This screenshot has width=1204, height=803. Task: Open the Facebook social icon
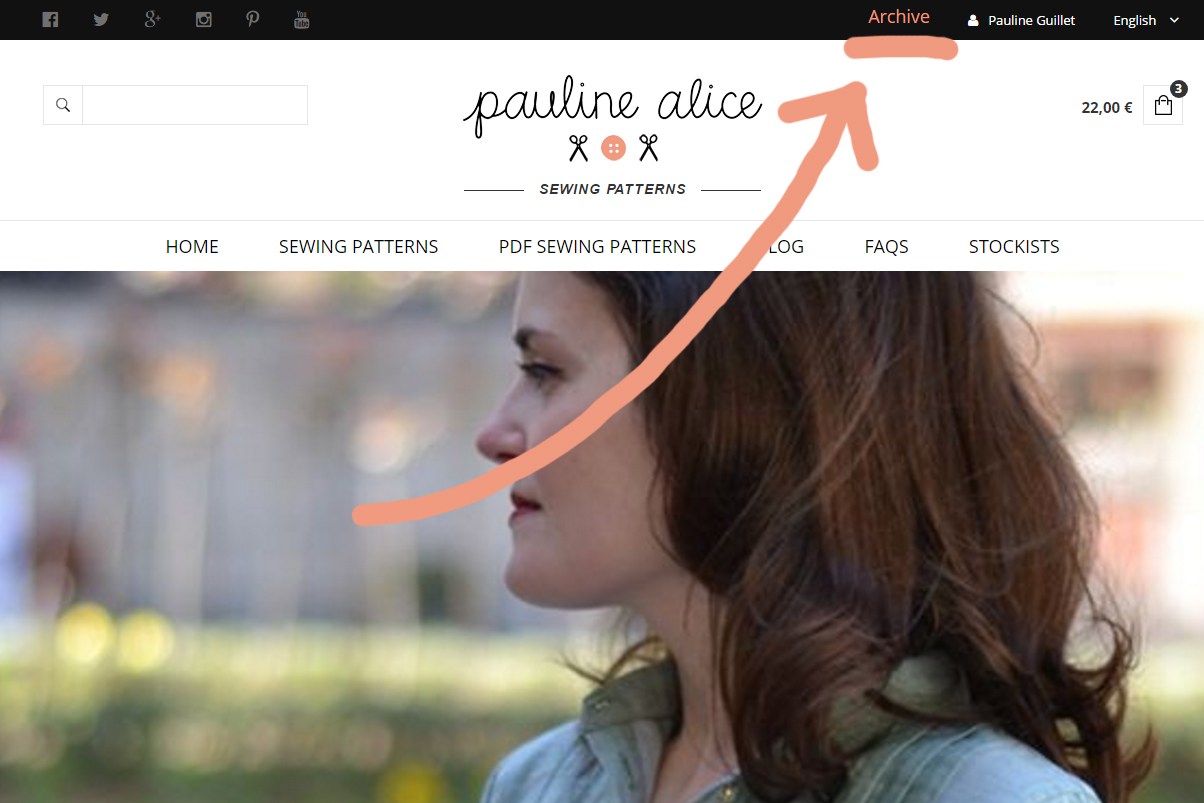tap(50, 19)
